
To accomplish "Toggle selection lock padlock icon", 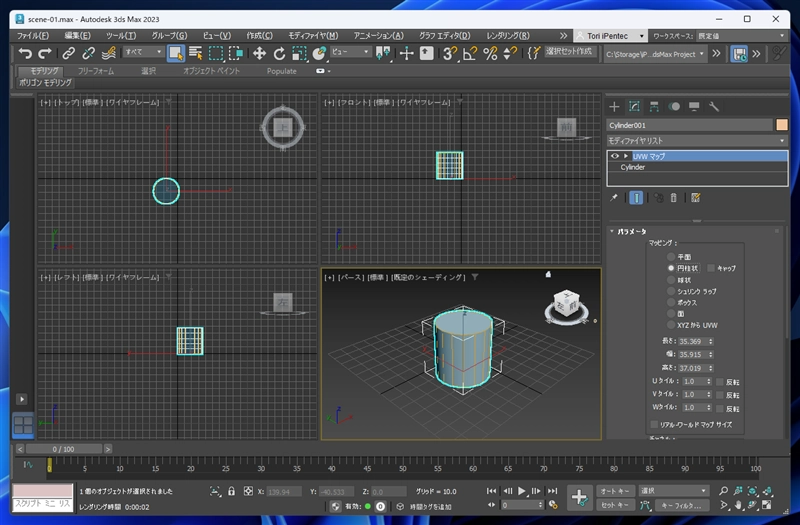I will pyautogui.click(x=231, y=491).
